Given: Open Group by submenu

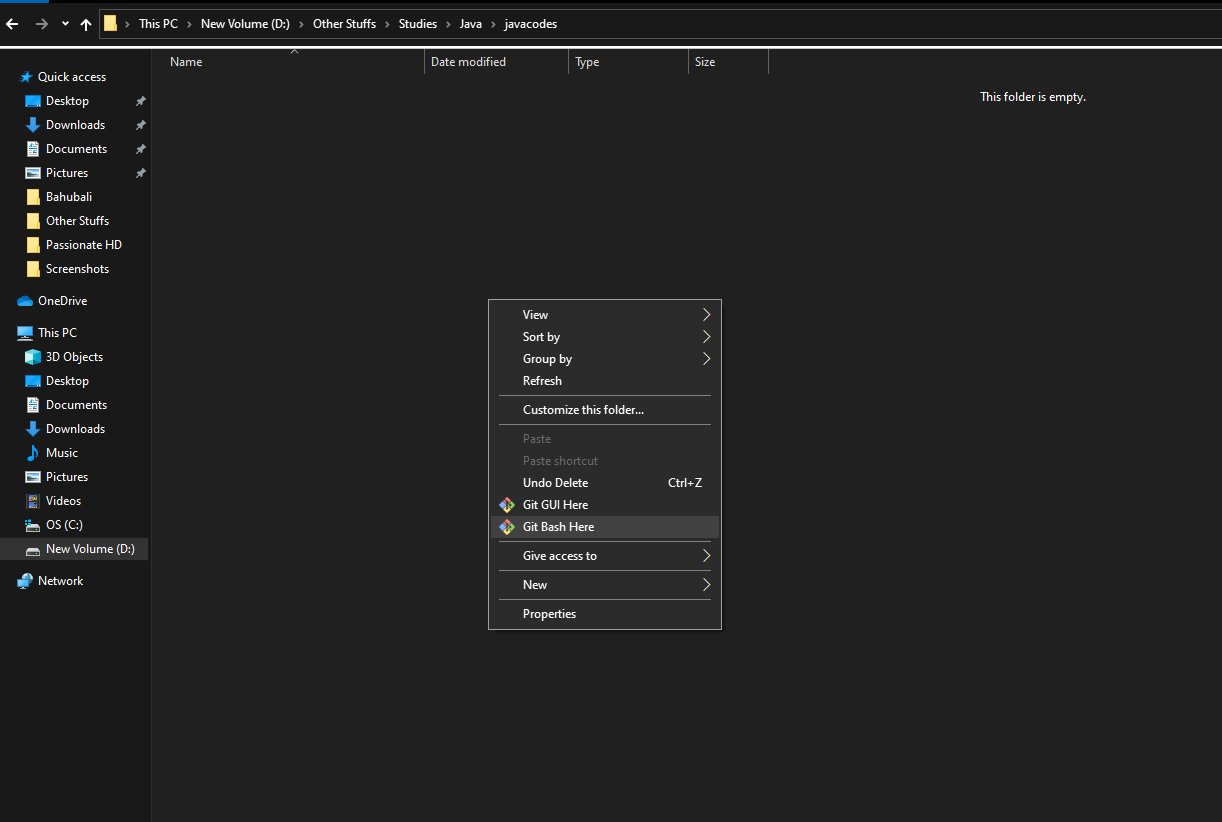Looking at the screenshot, I should coord(605,359).
